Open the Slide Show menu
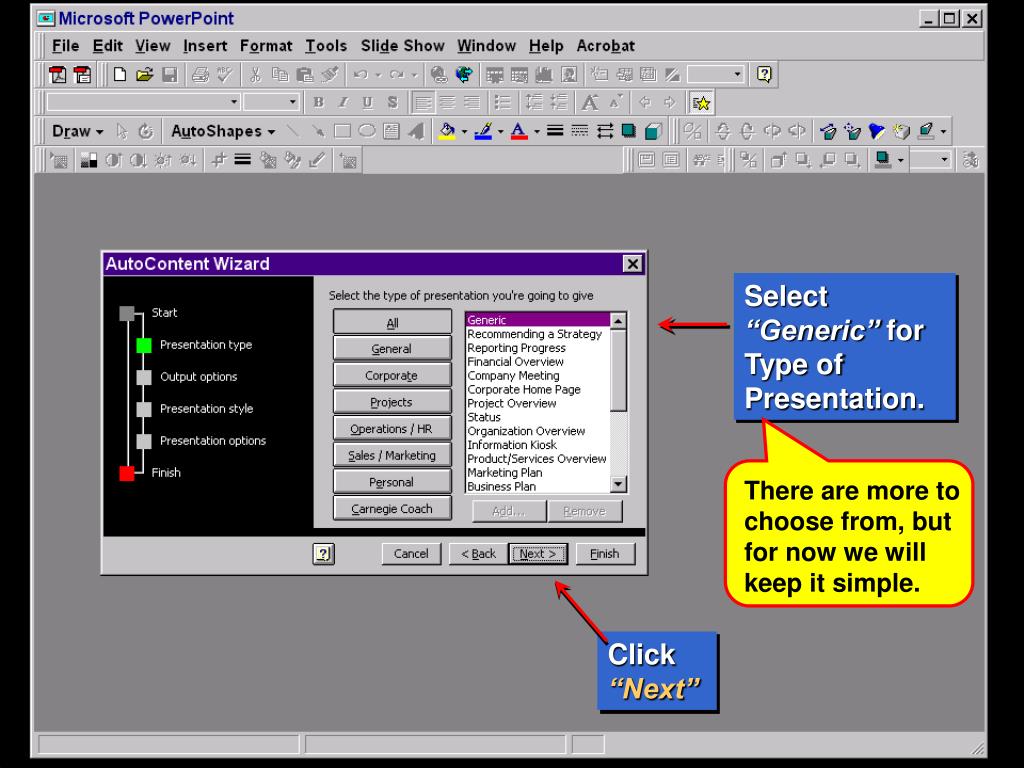 pos(402,46)
